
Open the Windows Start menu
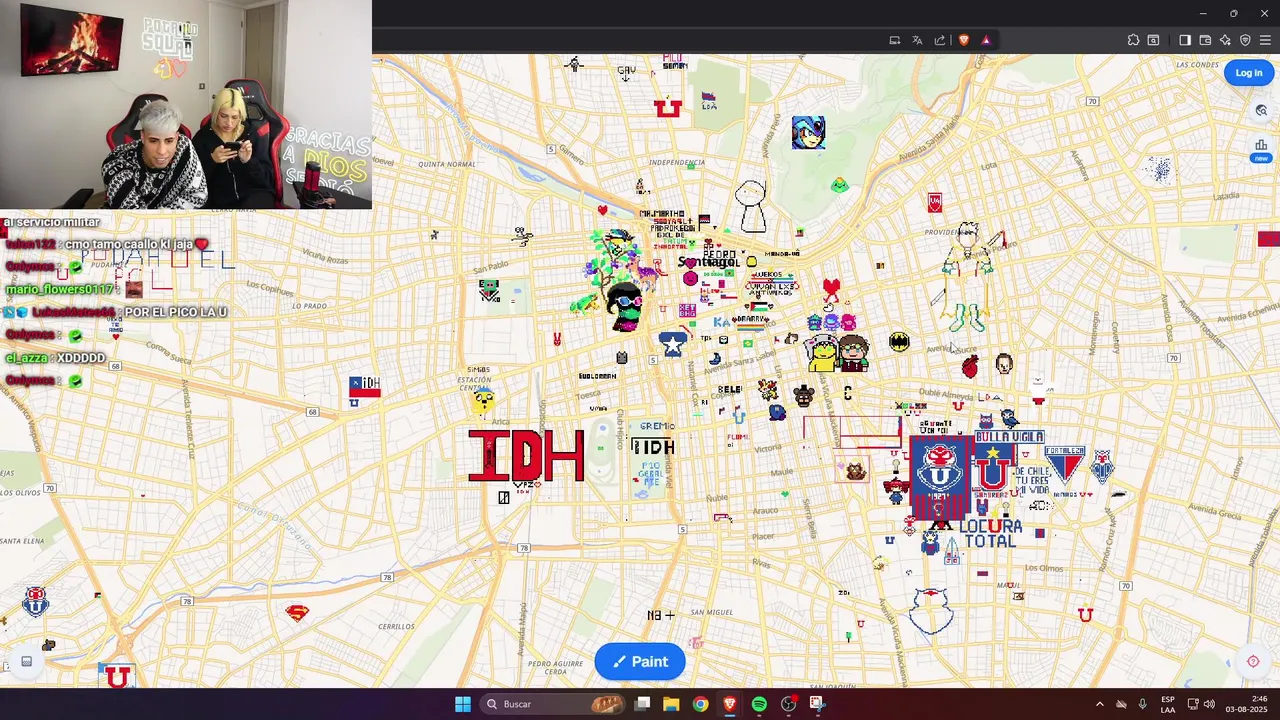(x=463, y=704)
